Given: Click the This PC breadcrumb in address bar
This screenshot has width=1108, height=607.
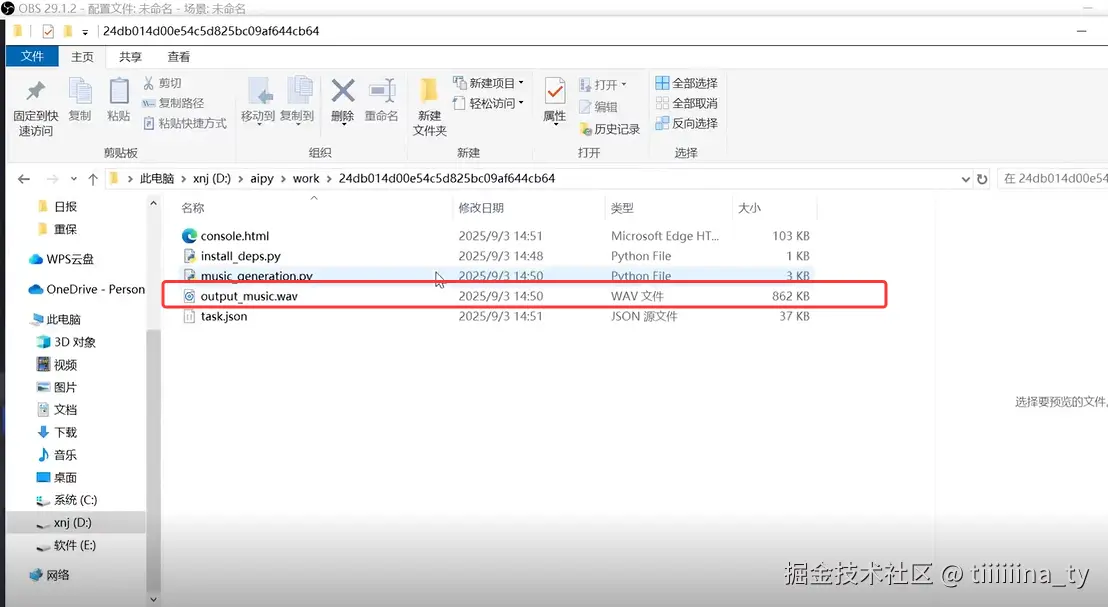Looking at the screenshot, I should [157, 179].
